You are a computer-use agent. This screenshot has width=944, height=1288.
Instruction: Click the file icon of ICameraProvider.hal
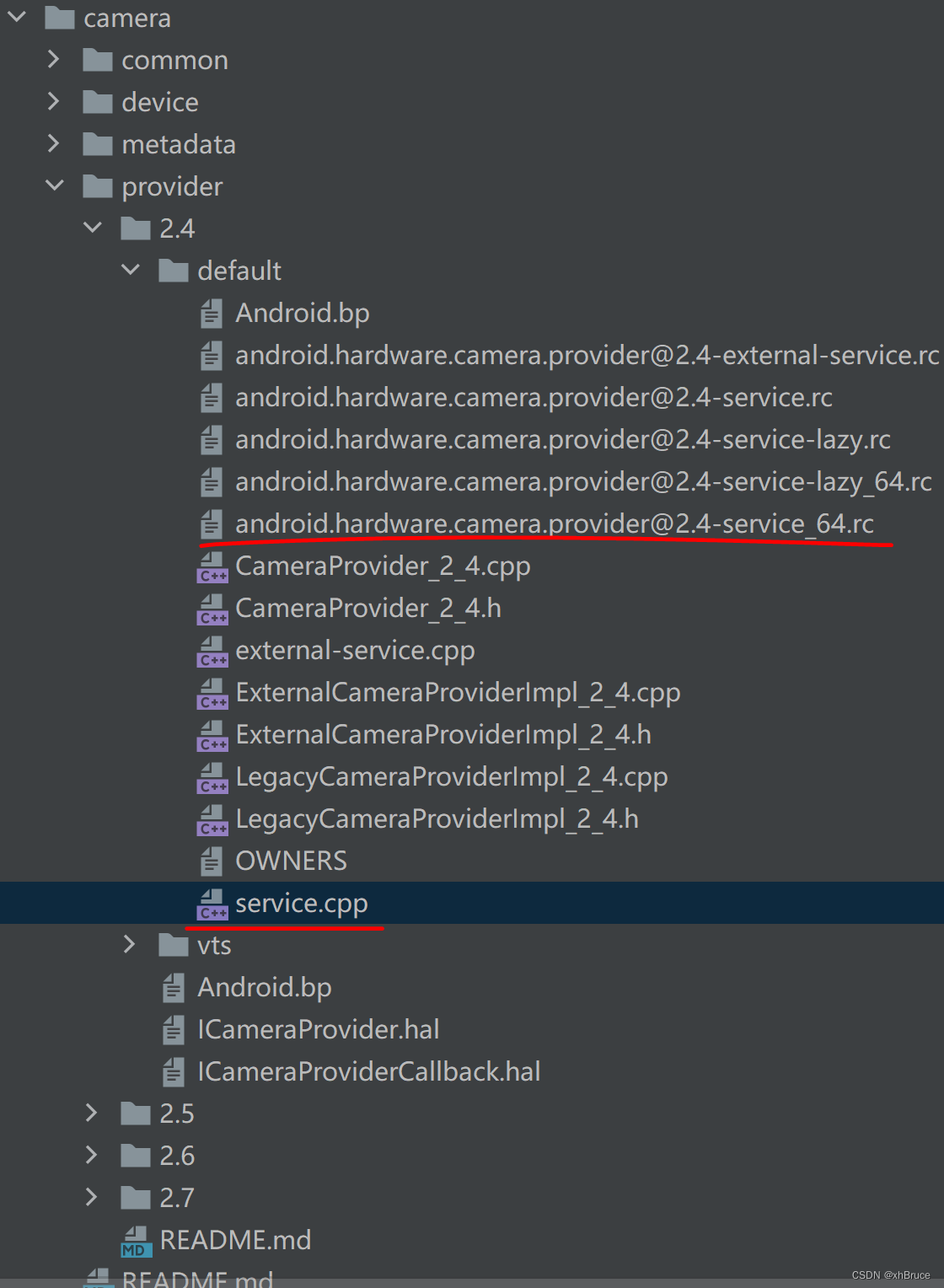[x=173, y=1029]
